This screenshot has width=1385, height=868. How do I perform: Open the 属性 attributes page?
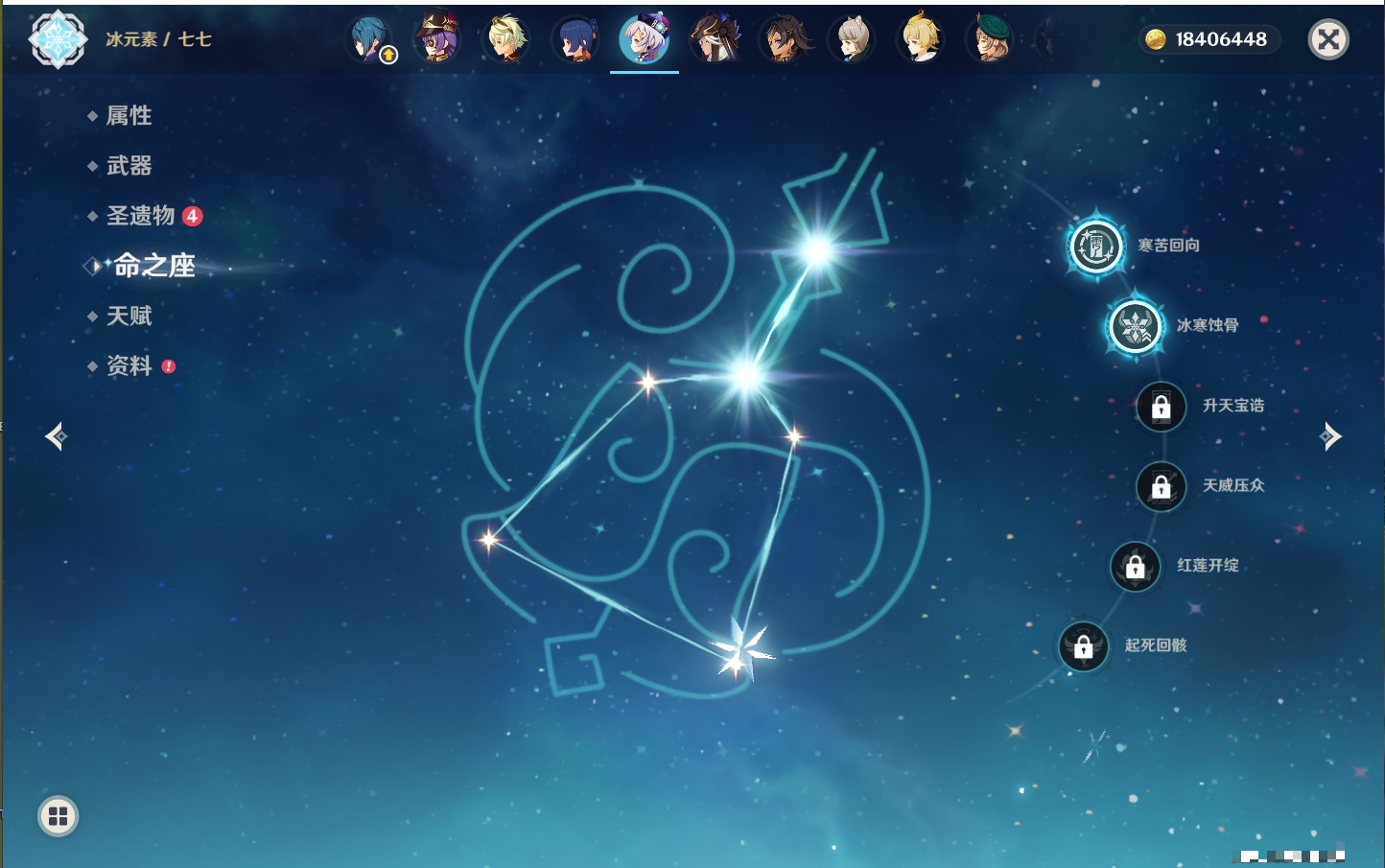coord(129,116)
